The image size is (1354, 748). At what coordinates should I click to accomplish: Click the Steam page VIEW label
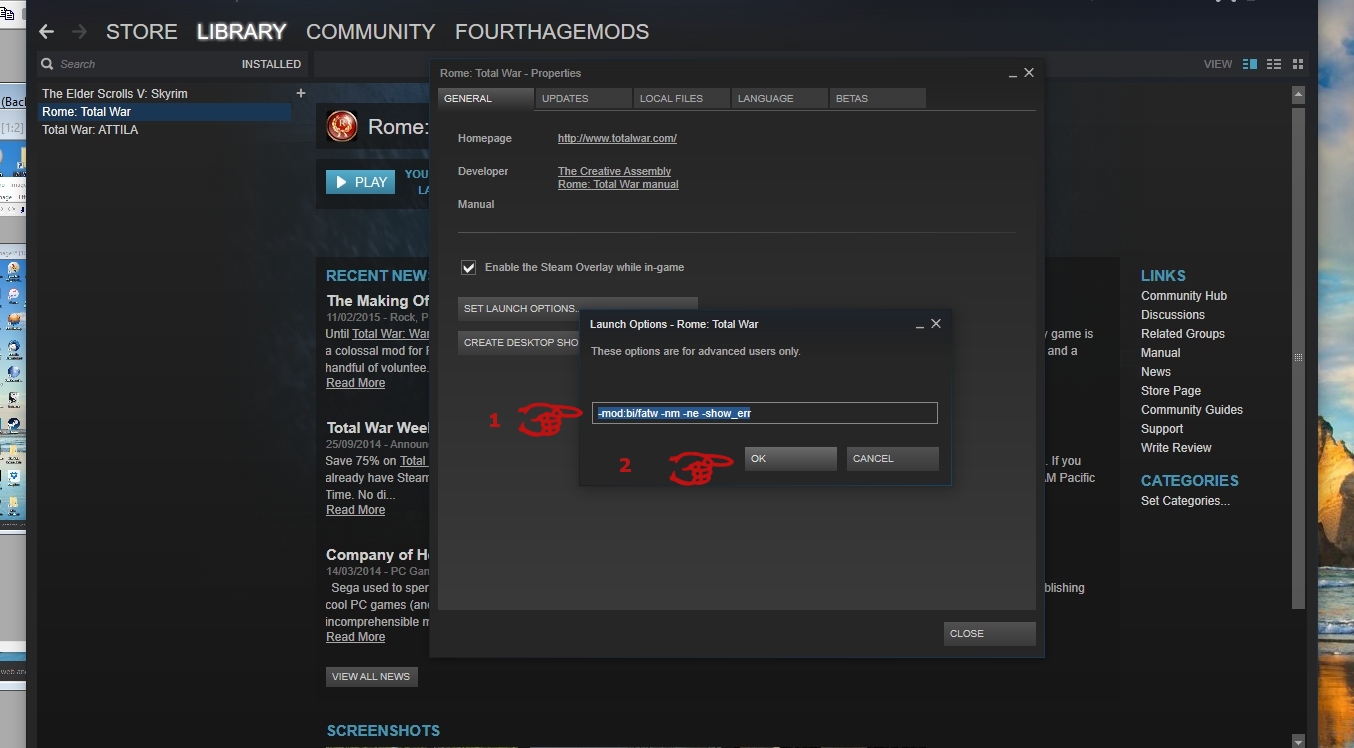coord(1218,64)
